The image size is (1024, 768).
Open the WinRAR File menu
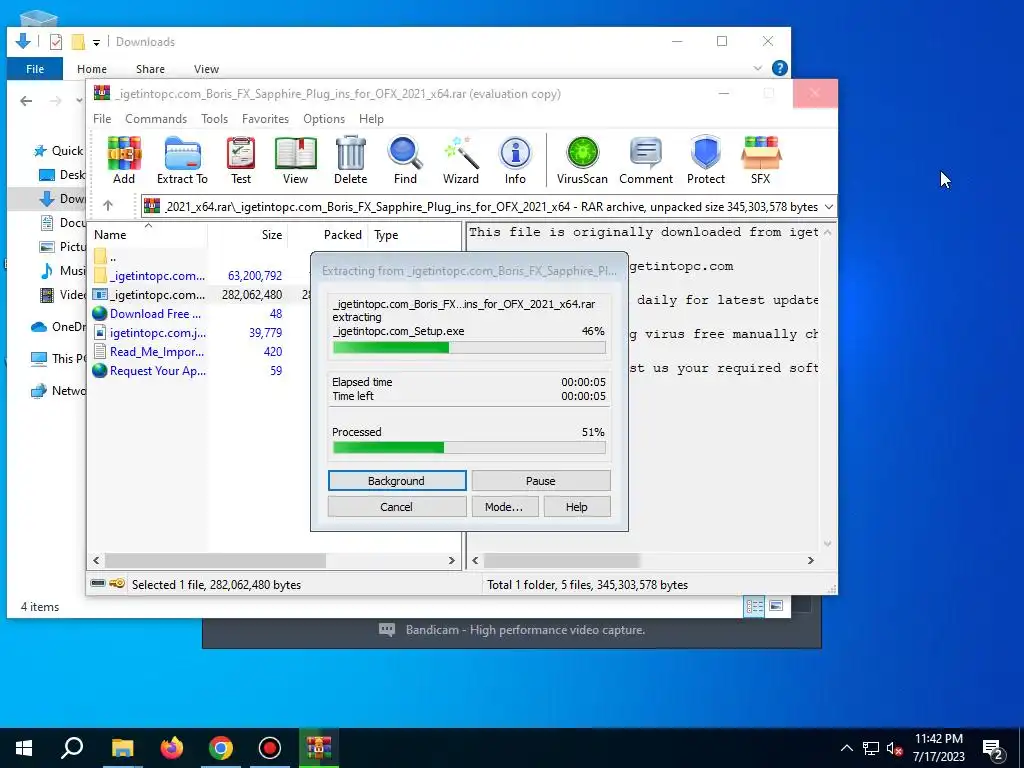[102, 119]
